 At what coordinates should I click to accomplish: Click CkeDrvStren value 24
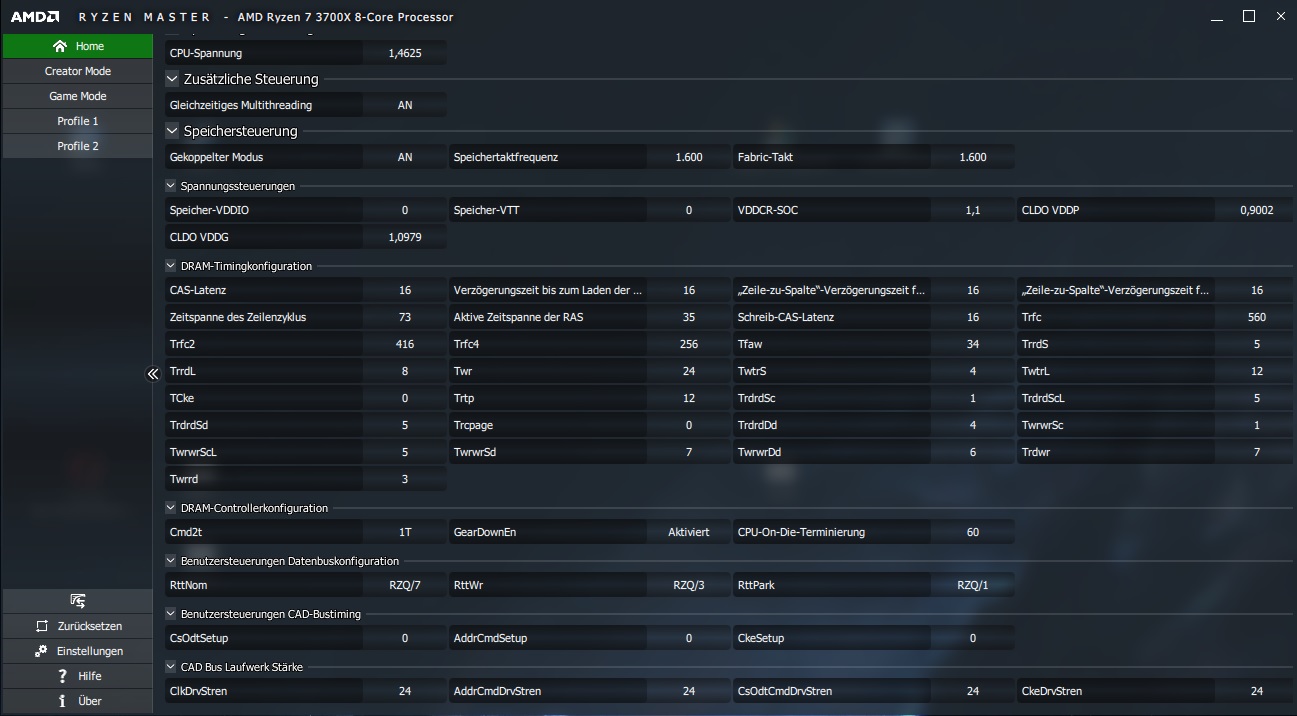tap(1257, 691)
